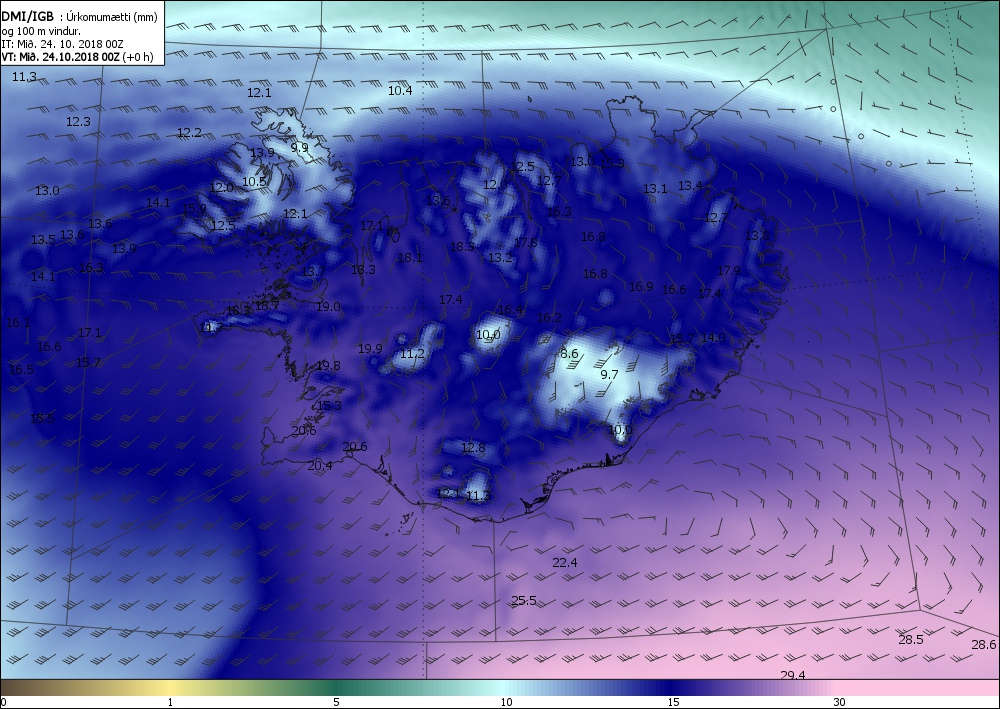Click the 16.1 value at the left edge

coord(18,323)
